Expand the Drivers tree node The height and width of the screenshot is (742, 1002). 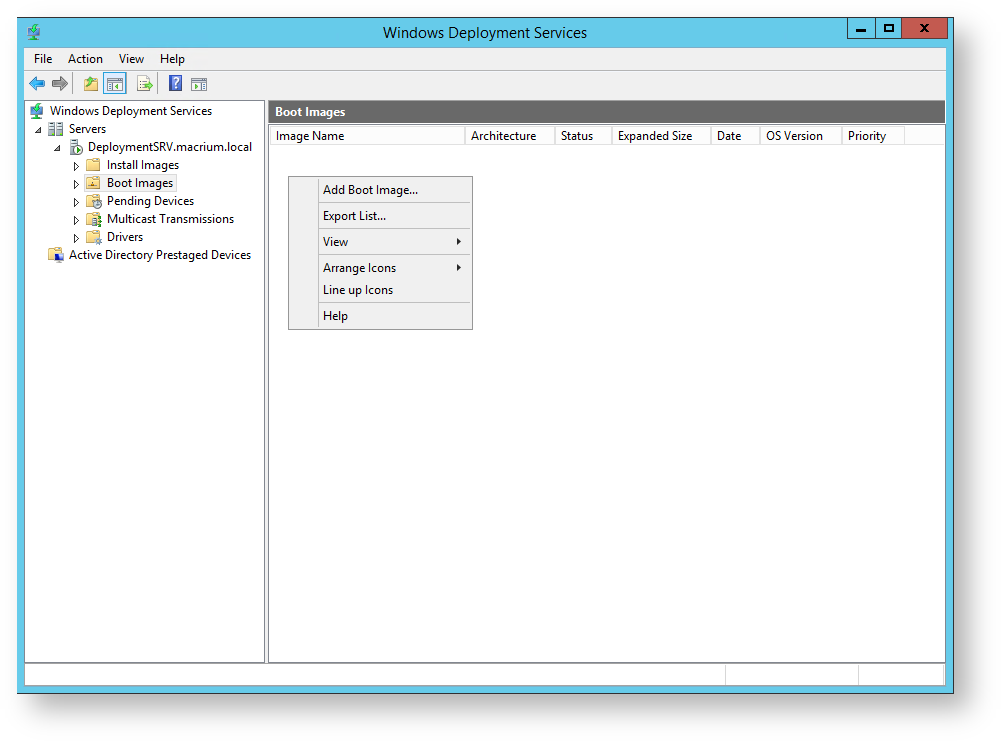click(76, 238)
